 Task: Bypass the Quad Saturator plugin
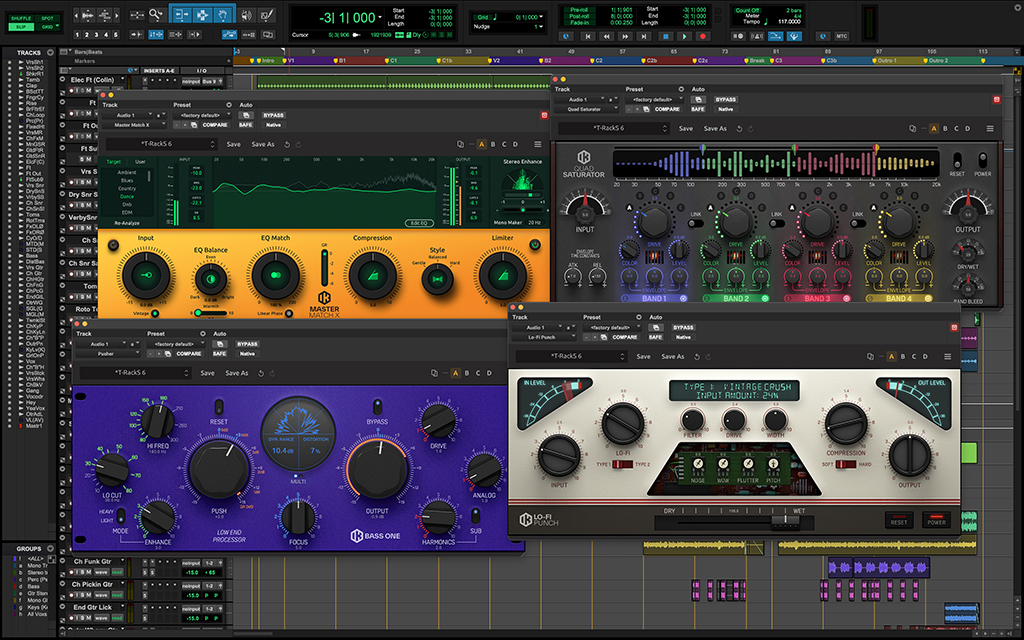click(726, 99)
